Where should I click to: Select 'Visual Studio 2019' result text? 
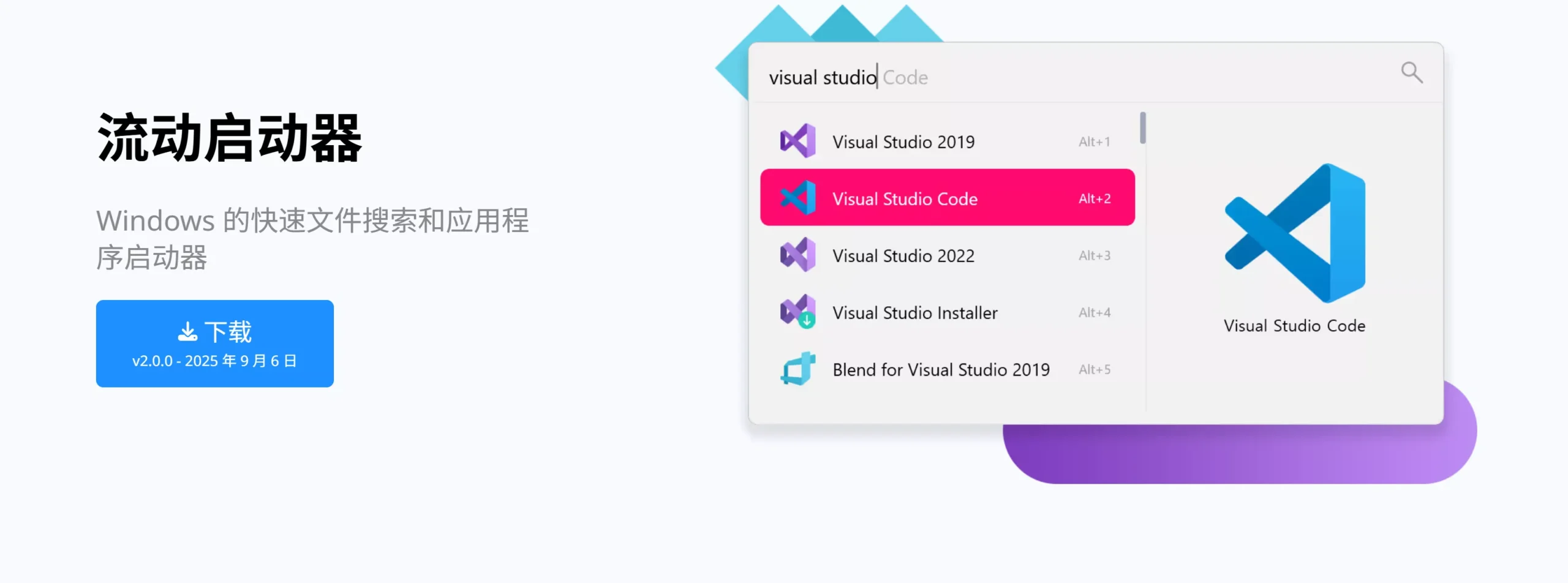[x=903, y=142]
